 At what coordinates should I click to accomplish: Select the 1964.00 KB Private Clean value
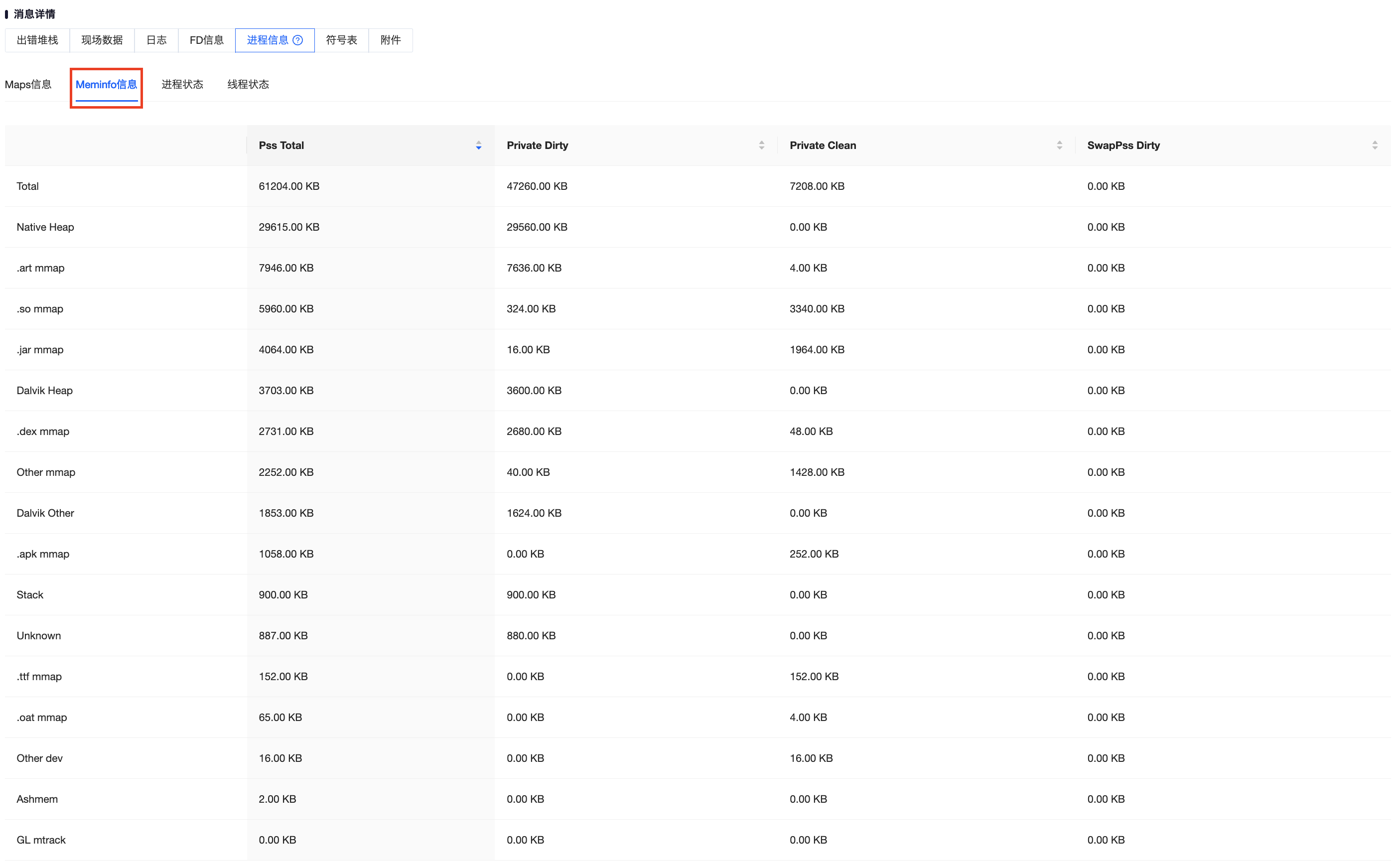[x=817, y=350]
